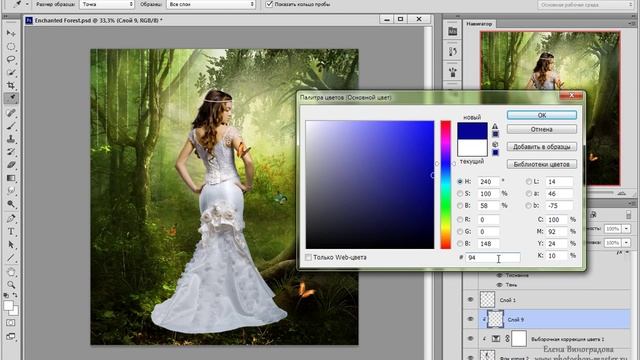Image resolution: width=640 pixels, height=360 pixels.
Task: Reset default colors icon in toolbox
Action: pos(7,295)
